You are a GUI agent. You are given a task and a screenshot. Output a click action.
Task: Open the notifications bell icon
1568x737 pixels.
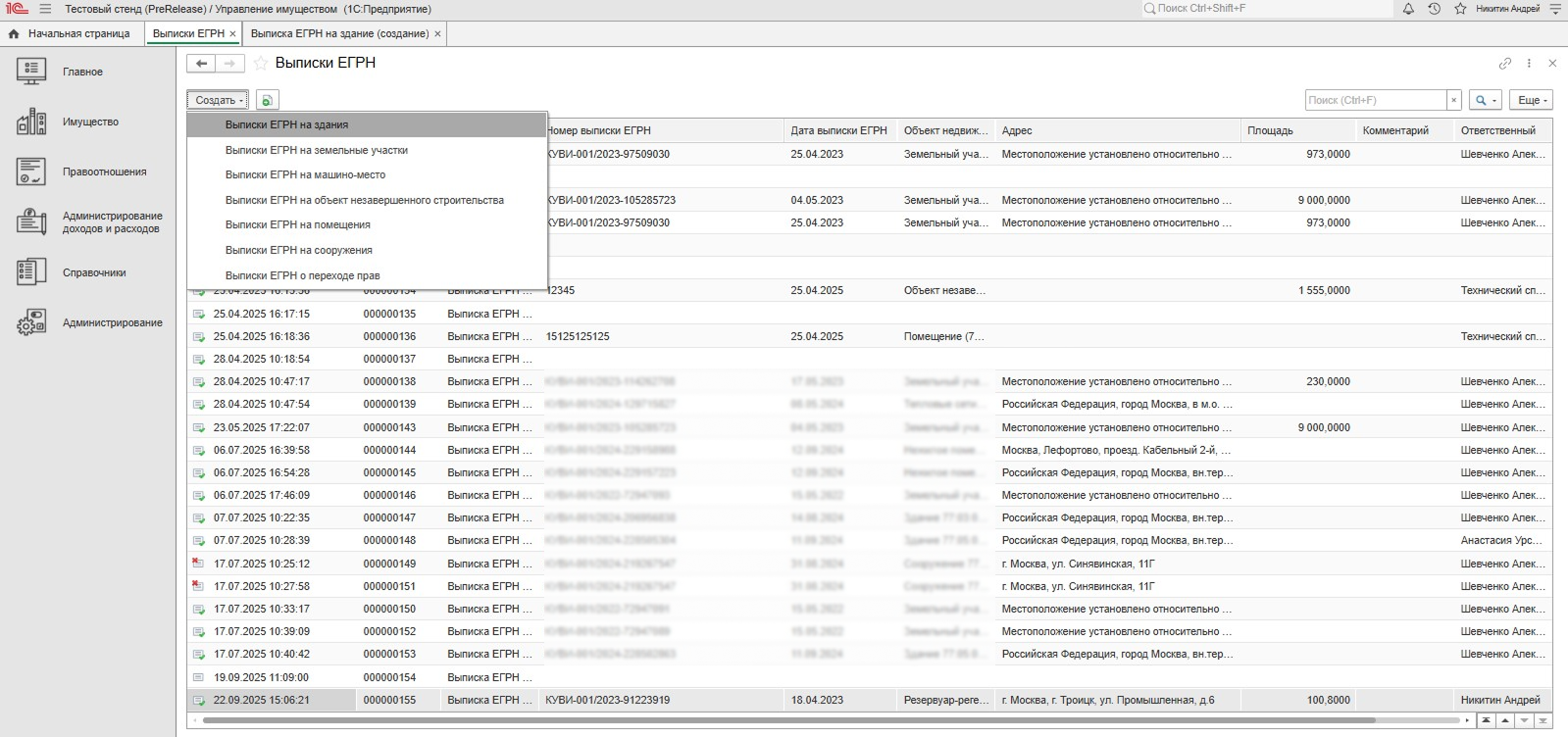click(1408, 9)
